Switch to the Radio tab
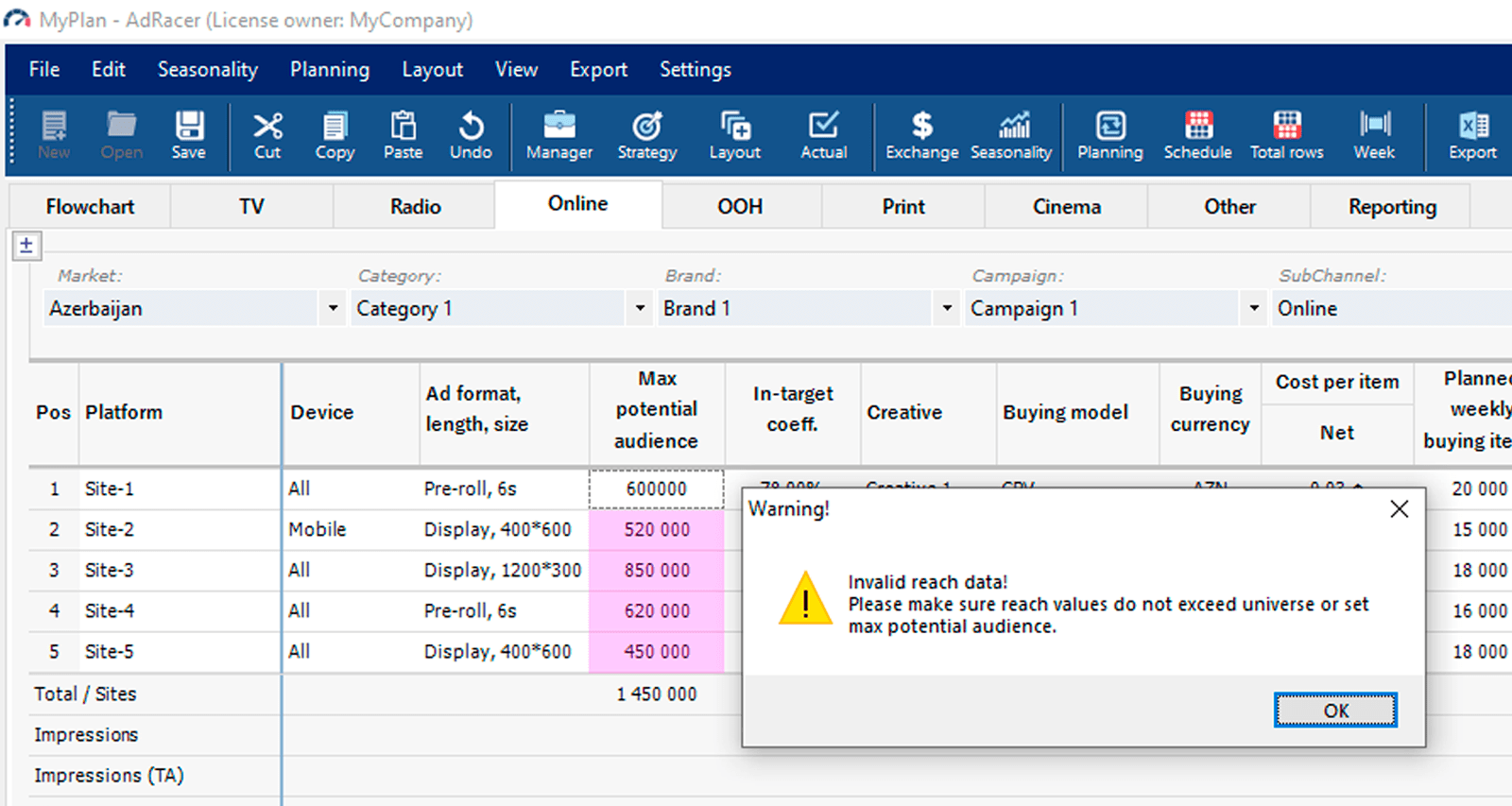 416,207
